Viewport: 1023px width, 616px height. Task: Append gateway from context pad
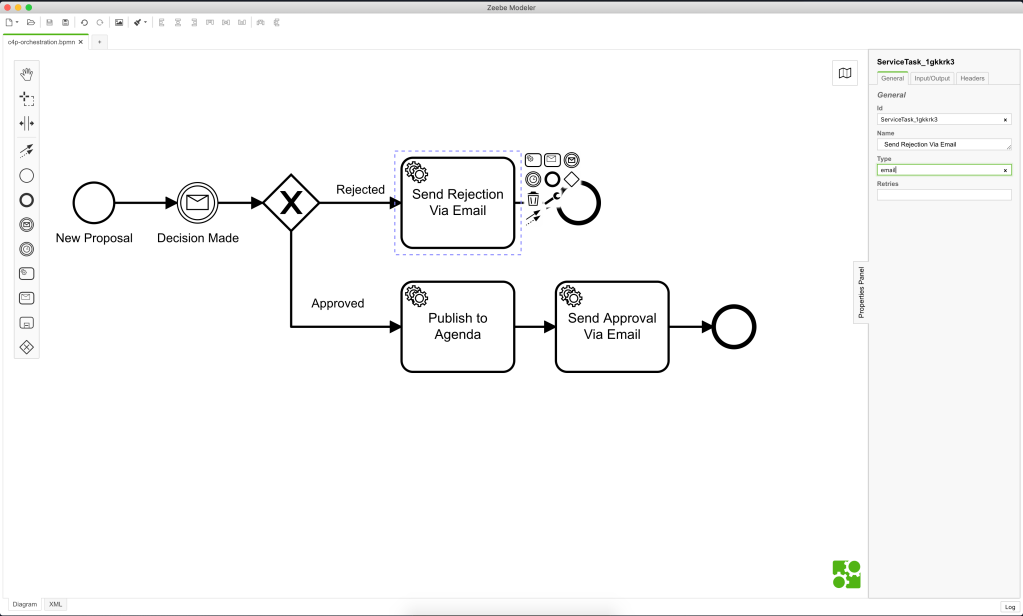pos(572,179)
